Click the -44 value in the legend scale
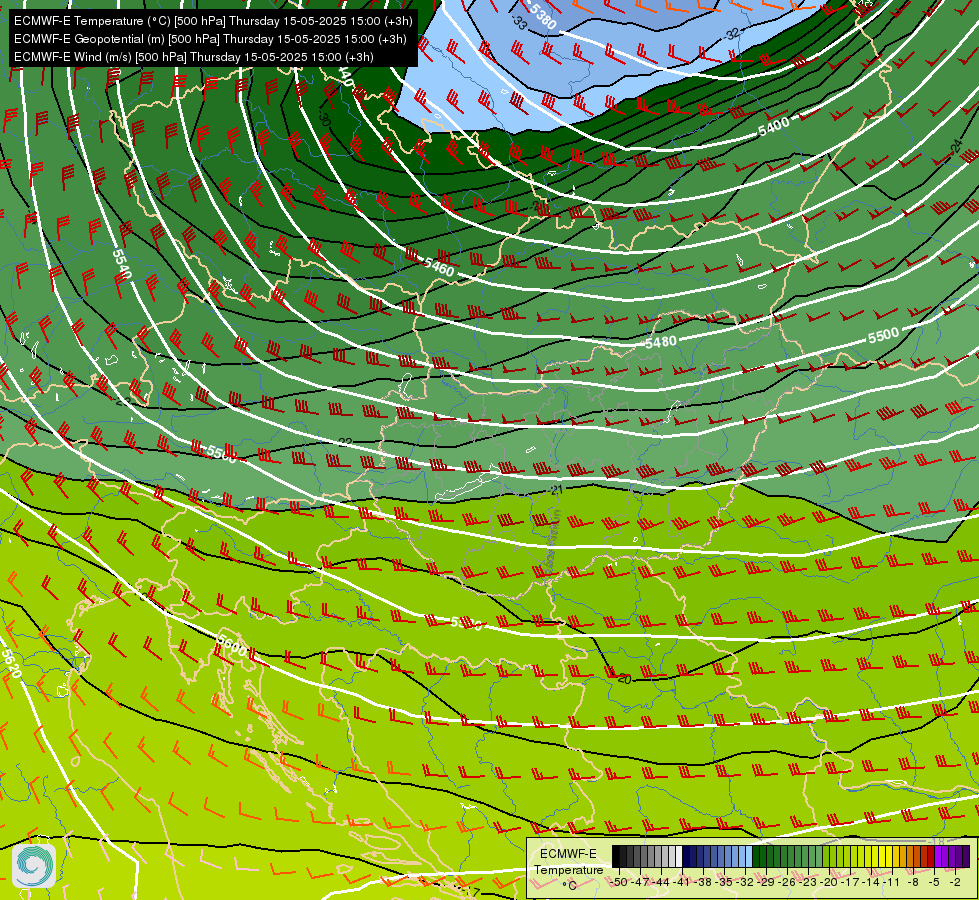The image size is (979, 900). pyautogui.click(x=662, y=882)
